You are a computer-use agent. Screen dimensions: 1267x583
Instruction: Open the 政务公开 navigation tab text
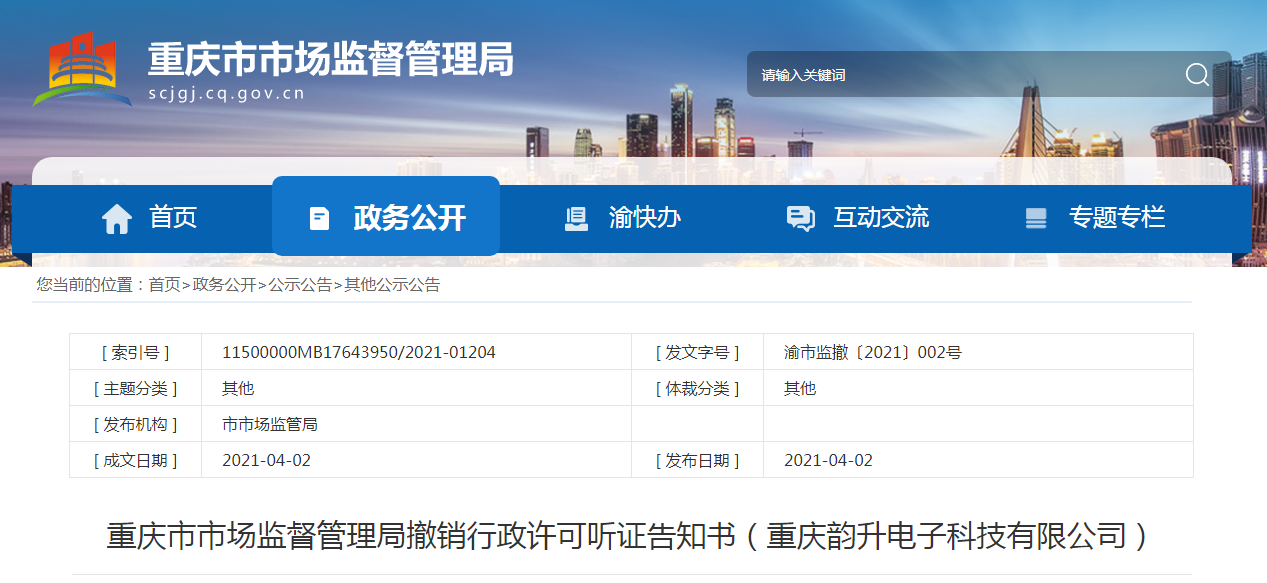pos(409,217)
